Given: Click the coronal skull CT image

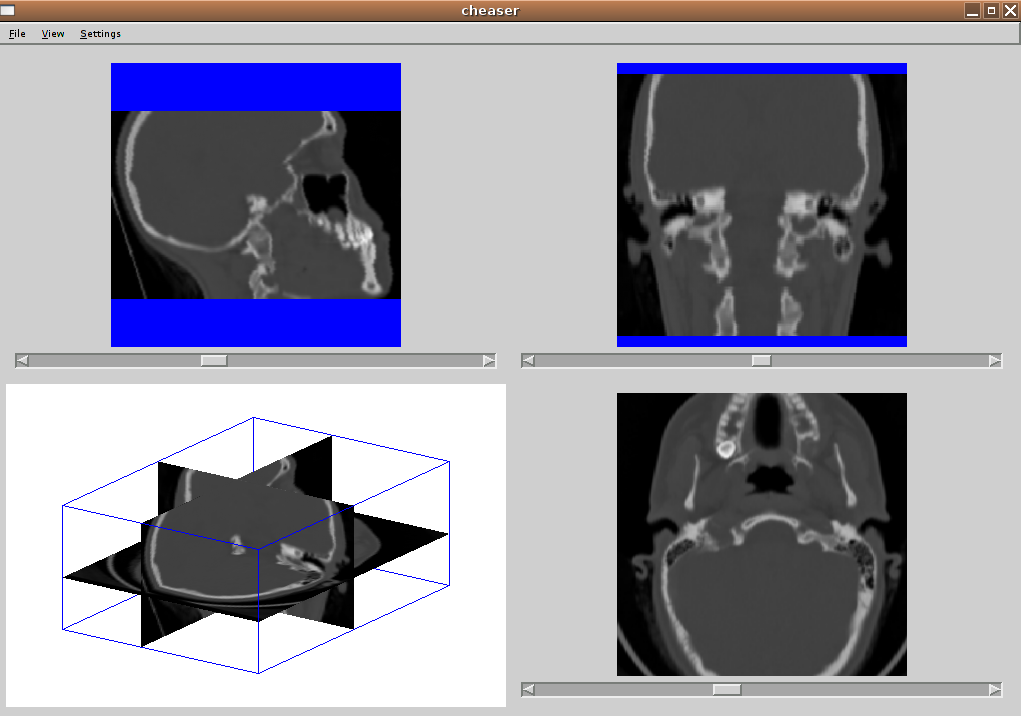Looking at the screenshot, I should pyautogui.click(x=762, y=205).
